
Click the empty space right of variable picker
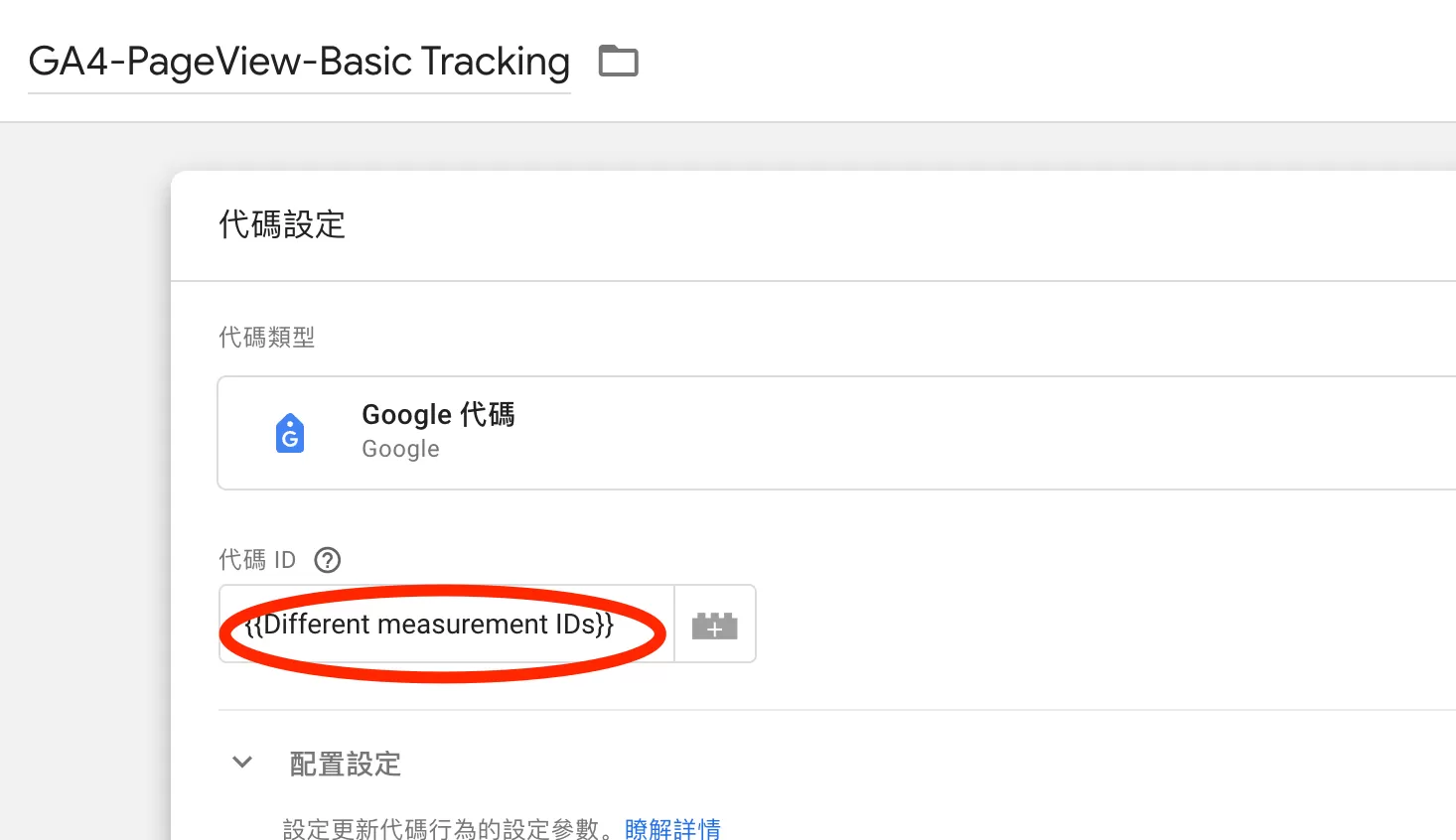click(1102, 624)
